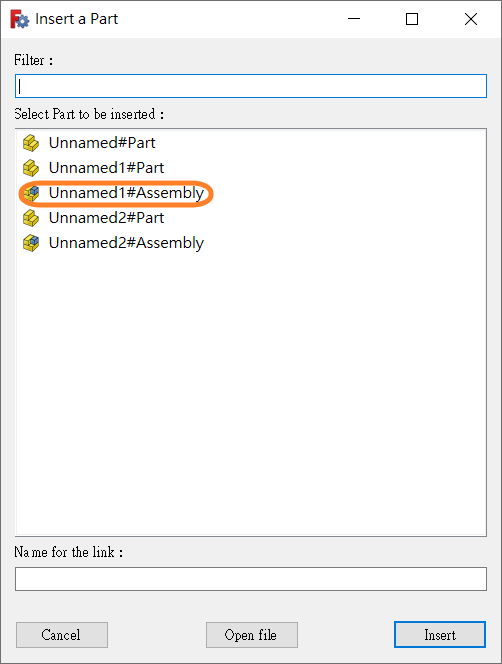Click the Cancel button
Screen dimensions: 502x664
(x=62, y=635)
